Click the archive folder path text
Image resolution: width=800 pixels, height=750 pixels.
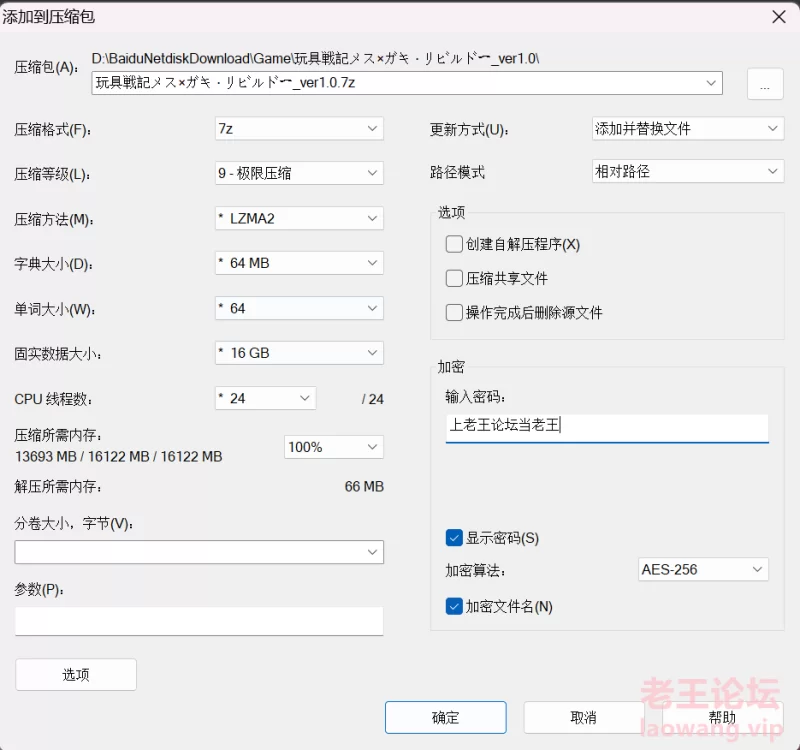pos(315,59)
